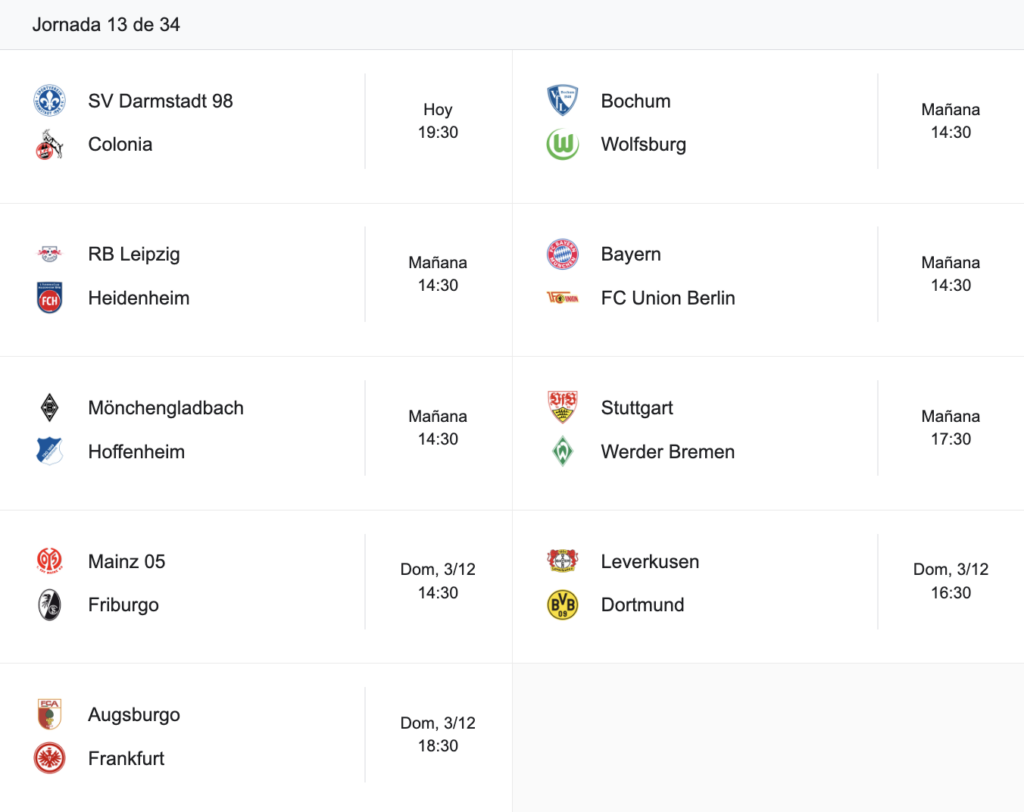Select the Wolfsburg green W logo
Viewport: 1024px width, 812px height.
tap(562, 144)
